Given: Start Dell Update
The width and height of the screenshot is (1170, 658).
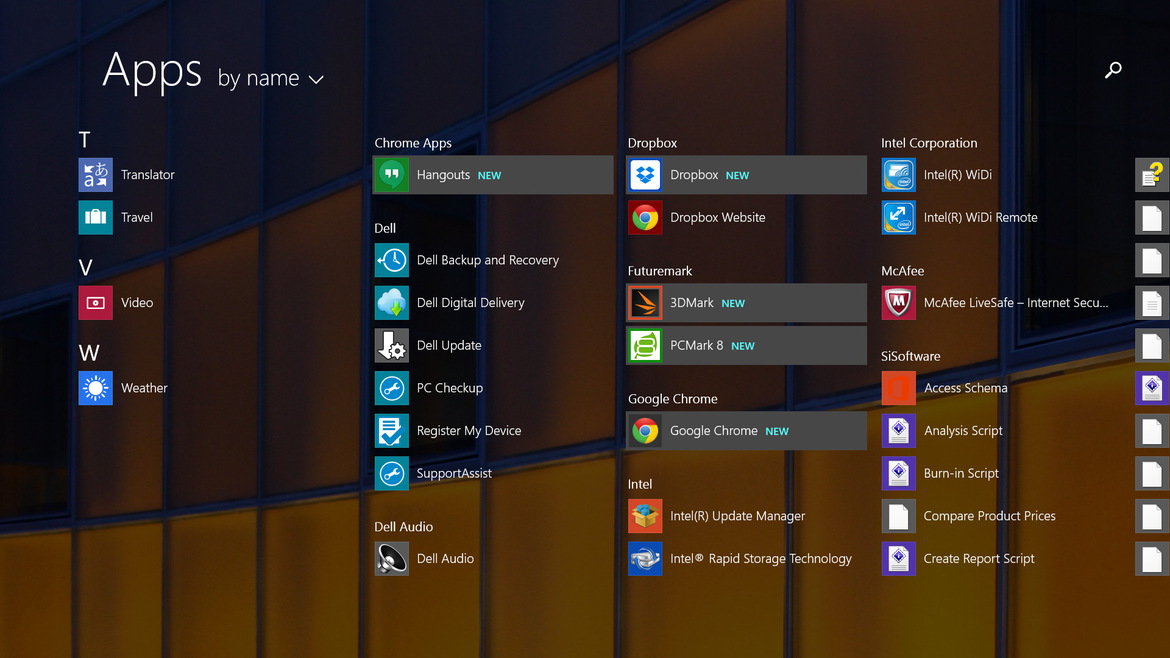Looking at the screenshot, I should coord(428,345).
